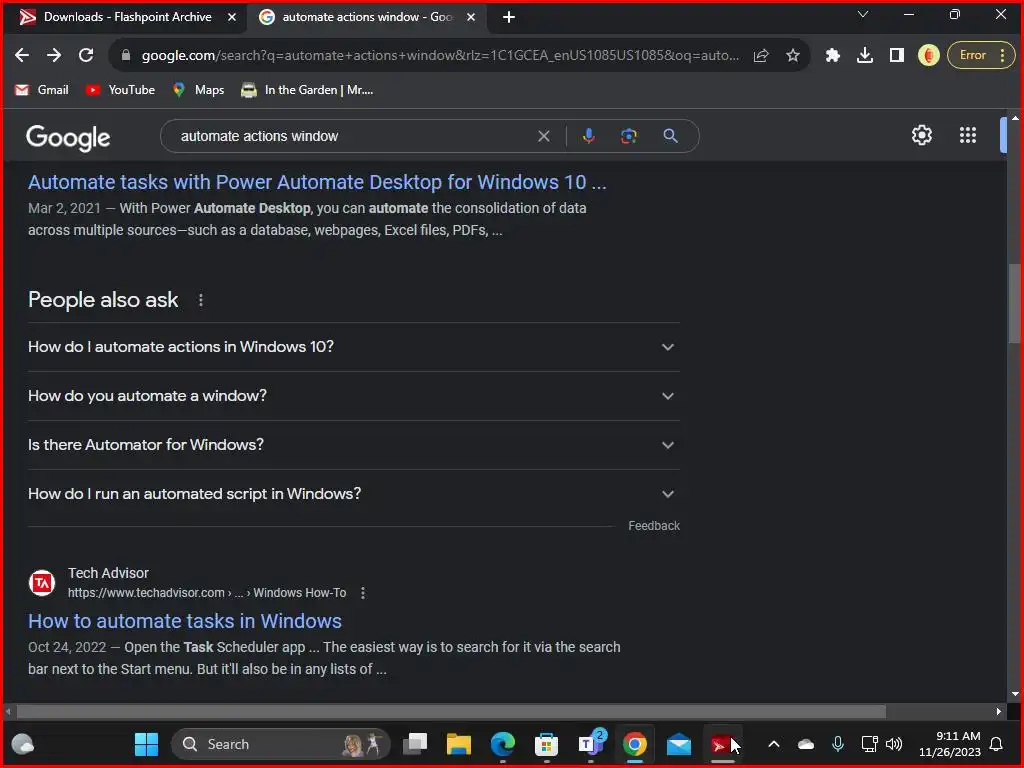Click the microphone tray icon

(838, 744)
